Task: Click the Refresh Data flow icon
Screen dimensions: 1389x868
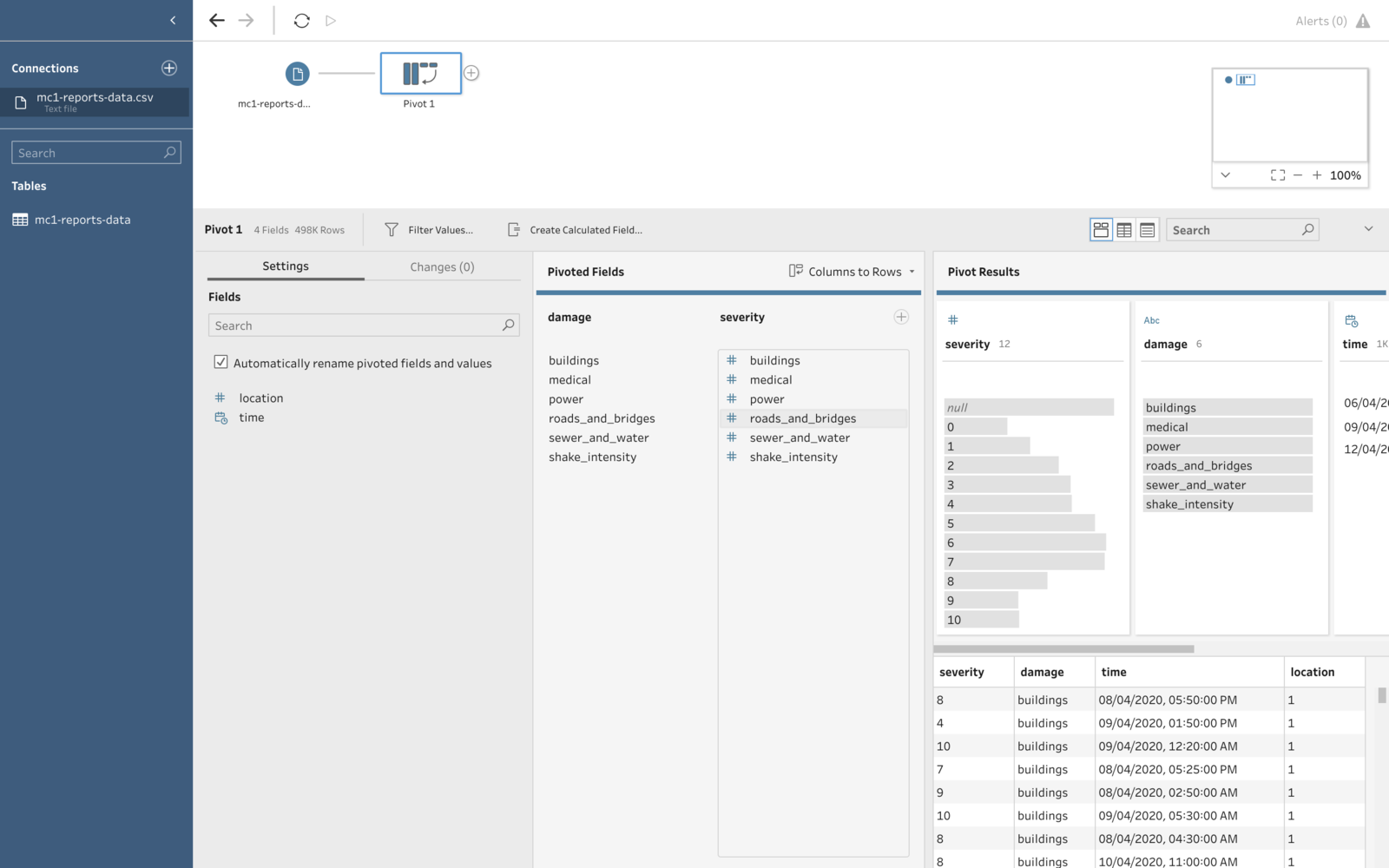Action: [301, 20]
